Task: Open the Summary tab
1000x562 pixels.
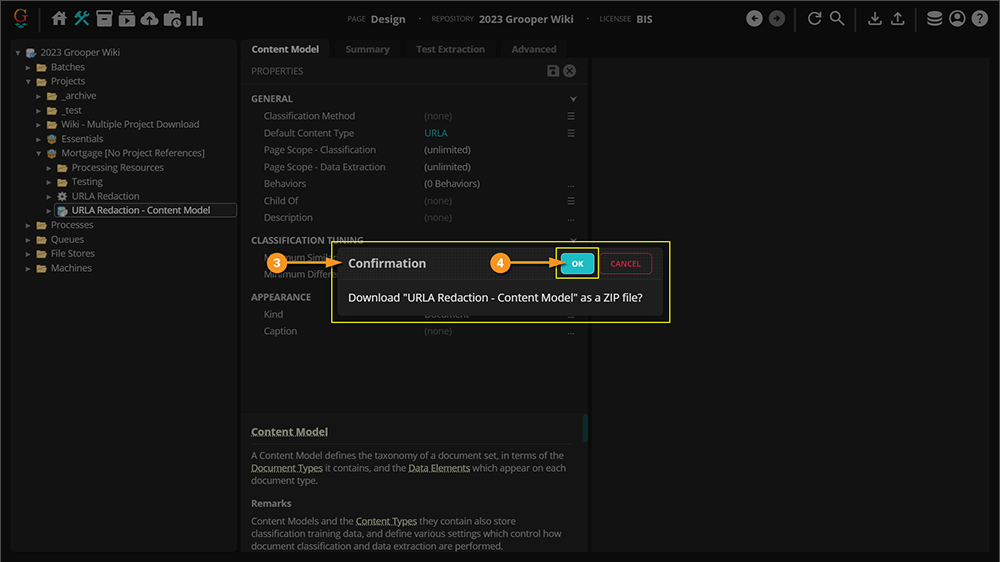Action: coord(367,49)
